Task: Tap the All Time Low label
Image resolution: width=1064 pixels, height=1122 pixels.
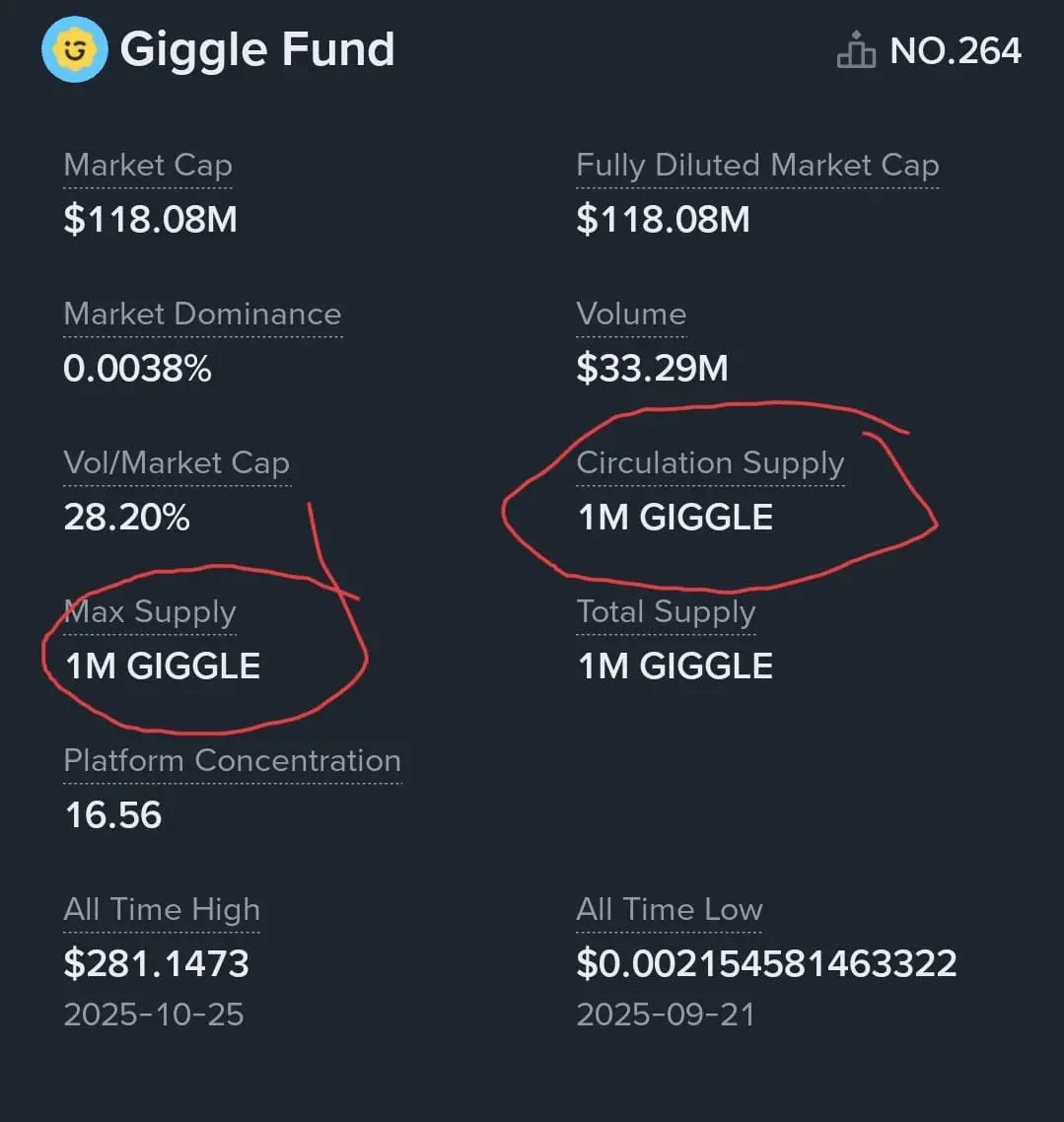Action: coord(670,909)
